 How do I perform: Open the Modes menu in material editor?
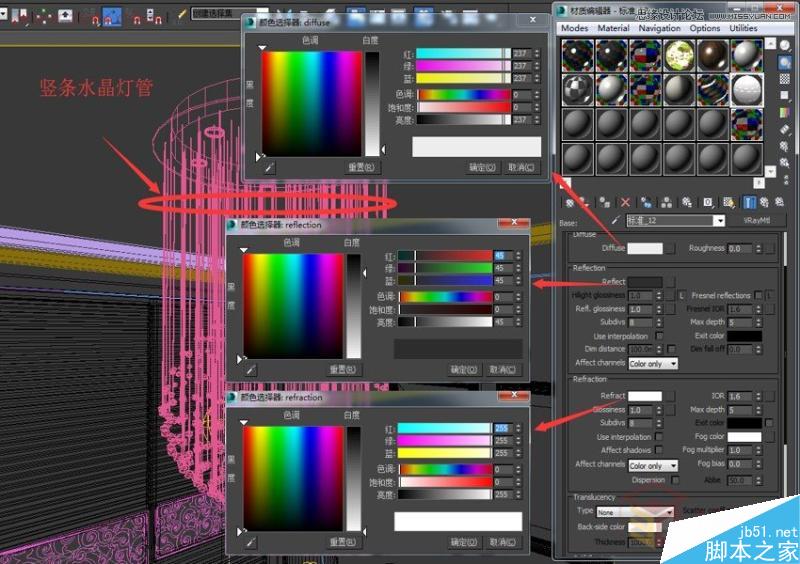point(574,28)
